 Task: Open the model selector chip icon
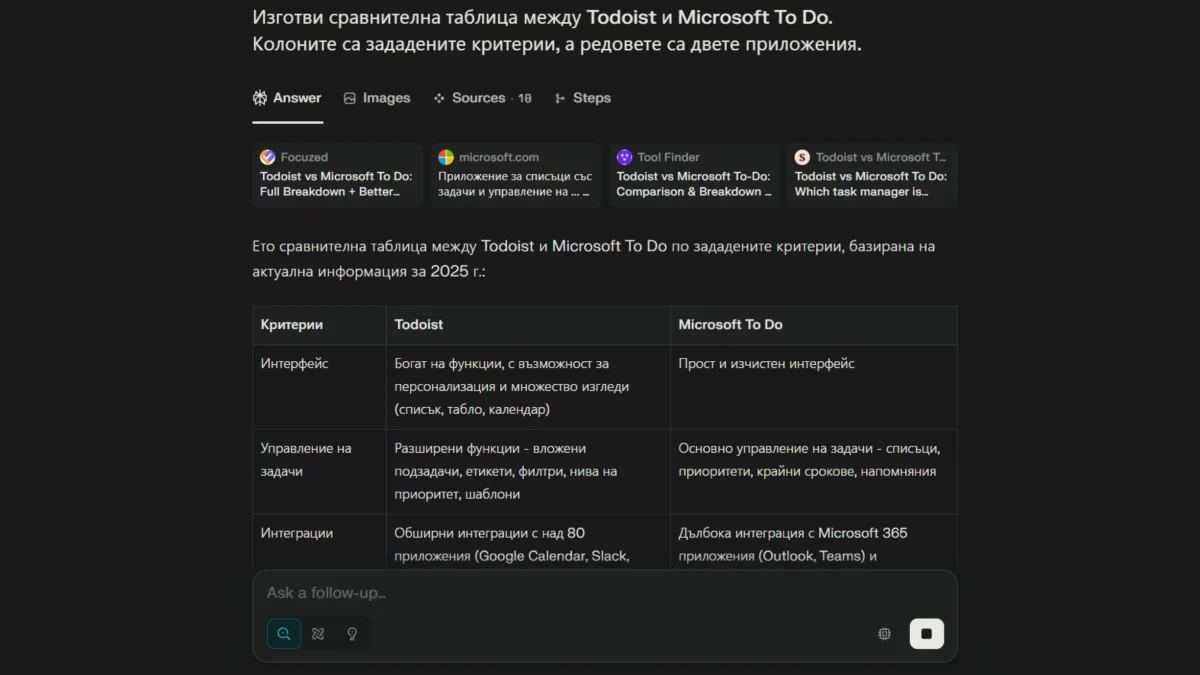(x=884, y=633)
